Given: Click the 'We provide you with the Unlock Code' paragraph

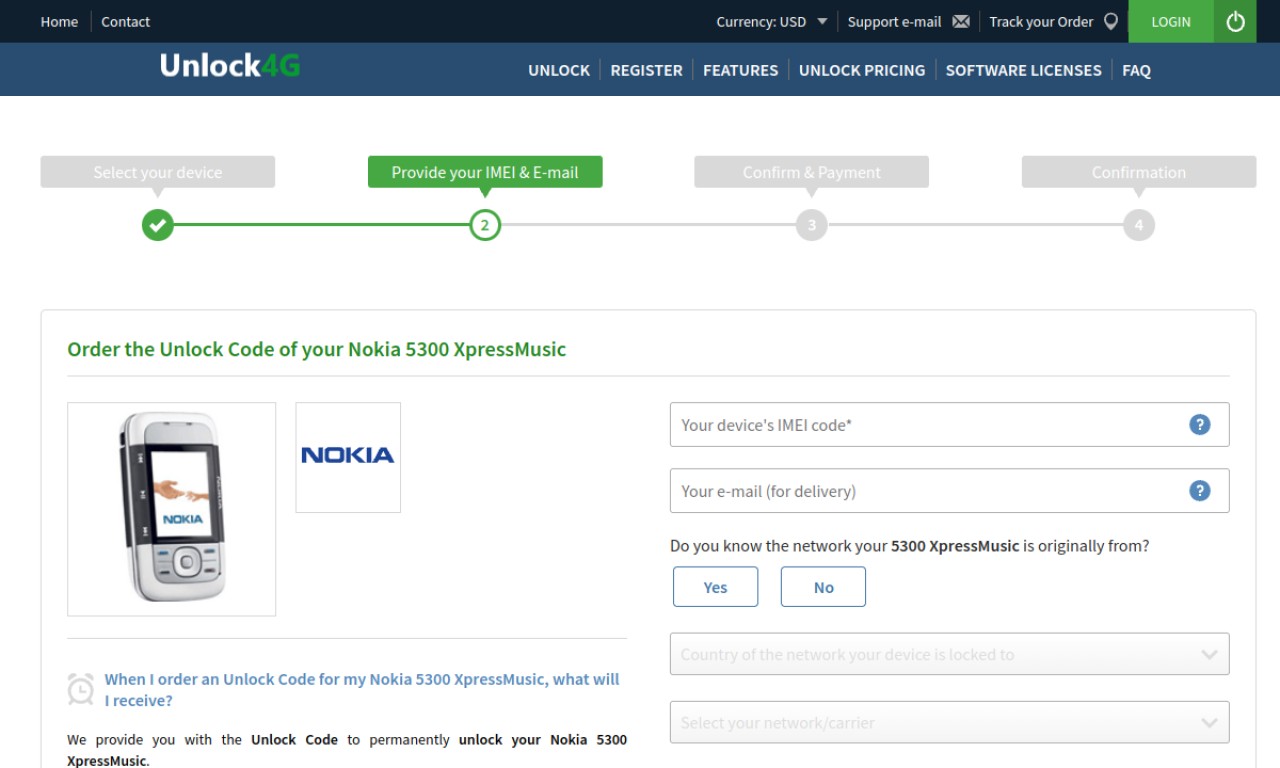Looking at the screenshot, I should point(347,750).
